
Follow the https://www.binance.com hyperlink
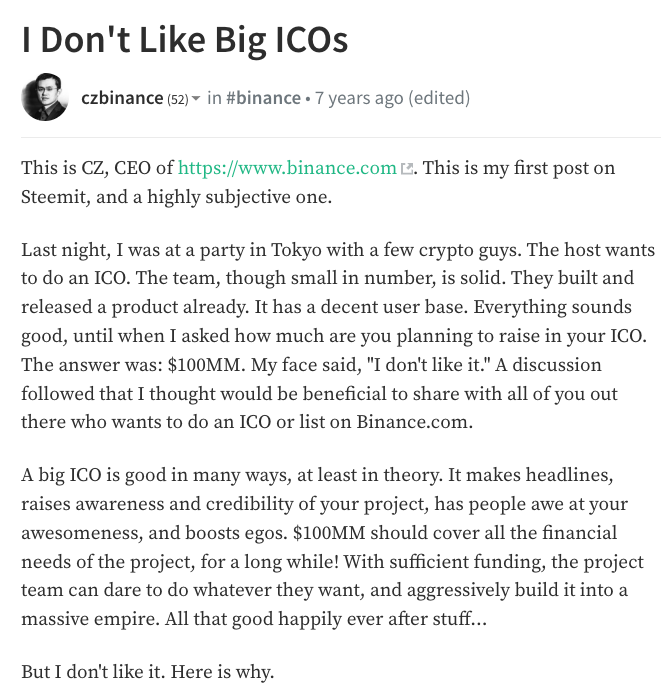click(287, 168)
